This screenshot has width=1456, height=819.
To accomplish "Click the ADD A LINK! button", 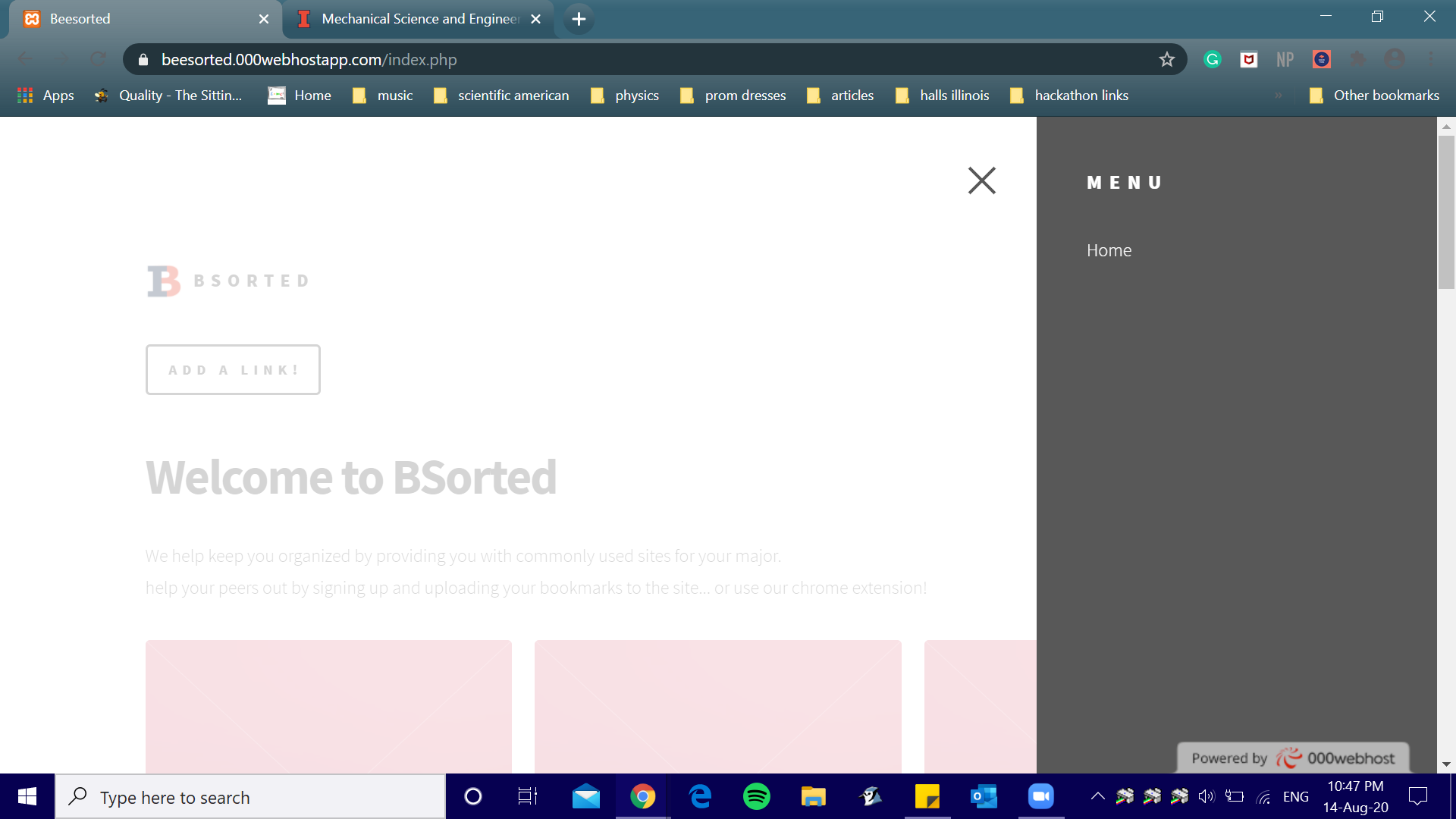I will coord(233,370).
